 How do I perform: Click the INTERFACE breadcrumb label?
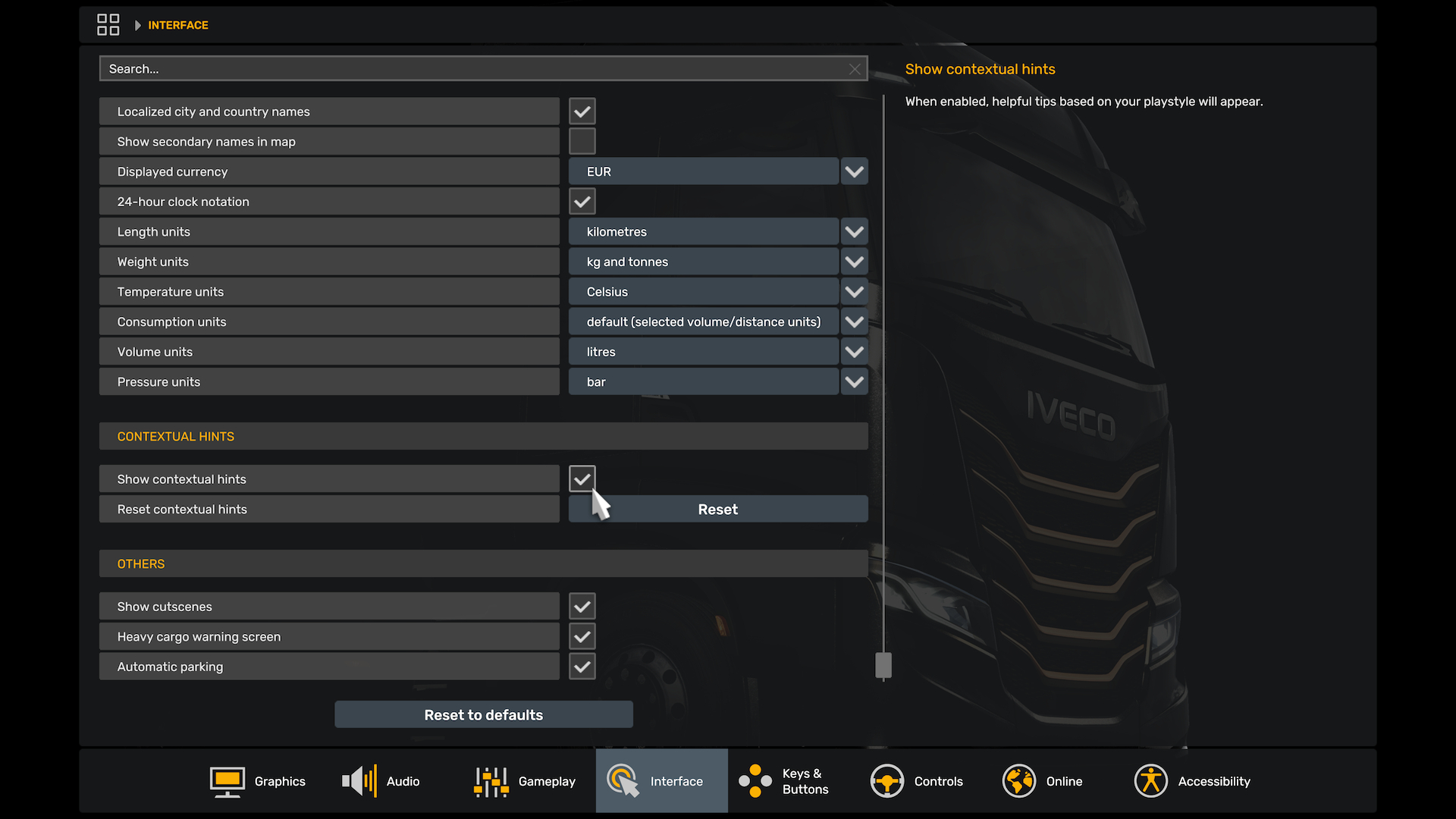[x=177, y=25]
